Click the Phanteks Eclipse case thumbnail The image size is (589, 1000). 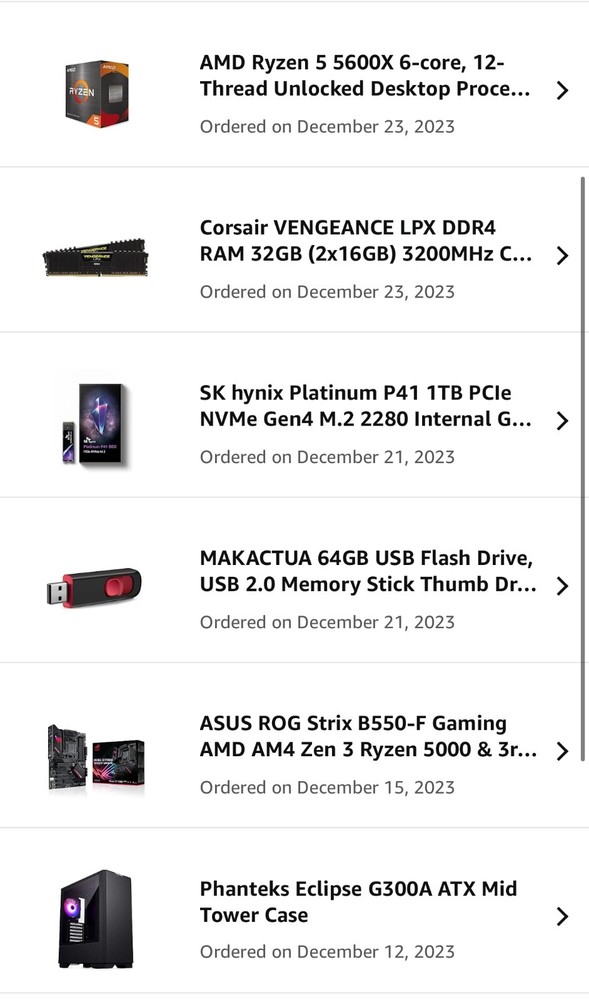pyautogui.click(x=95, y=914)
